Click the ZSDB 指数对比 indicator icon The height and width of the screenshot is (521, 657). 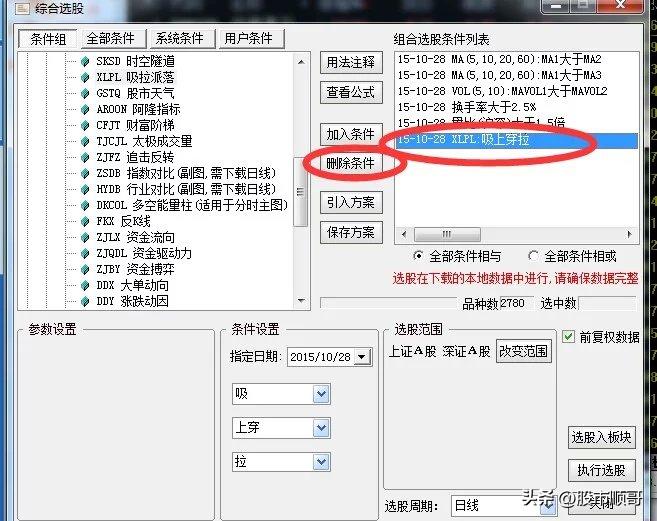[x=85, y=173]
